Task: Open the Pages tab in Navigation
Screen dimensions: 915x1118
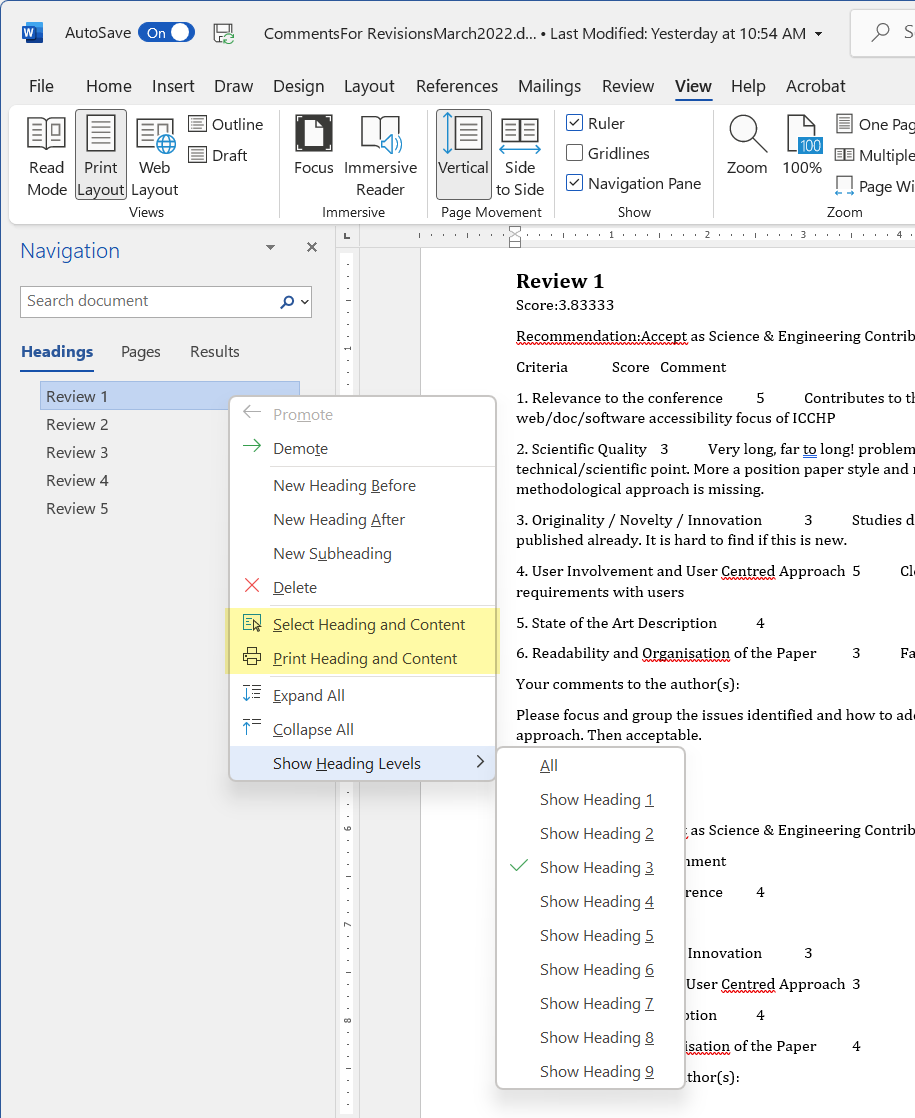Action: pyautogui.click(x=140, y=352)
